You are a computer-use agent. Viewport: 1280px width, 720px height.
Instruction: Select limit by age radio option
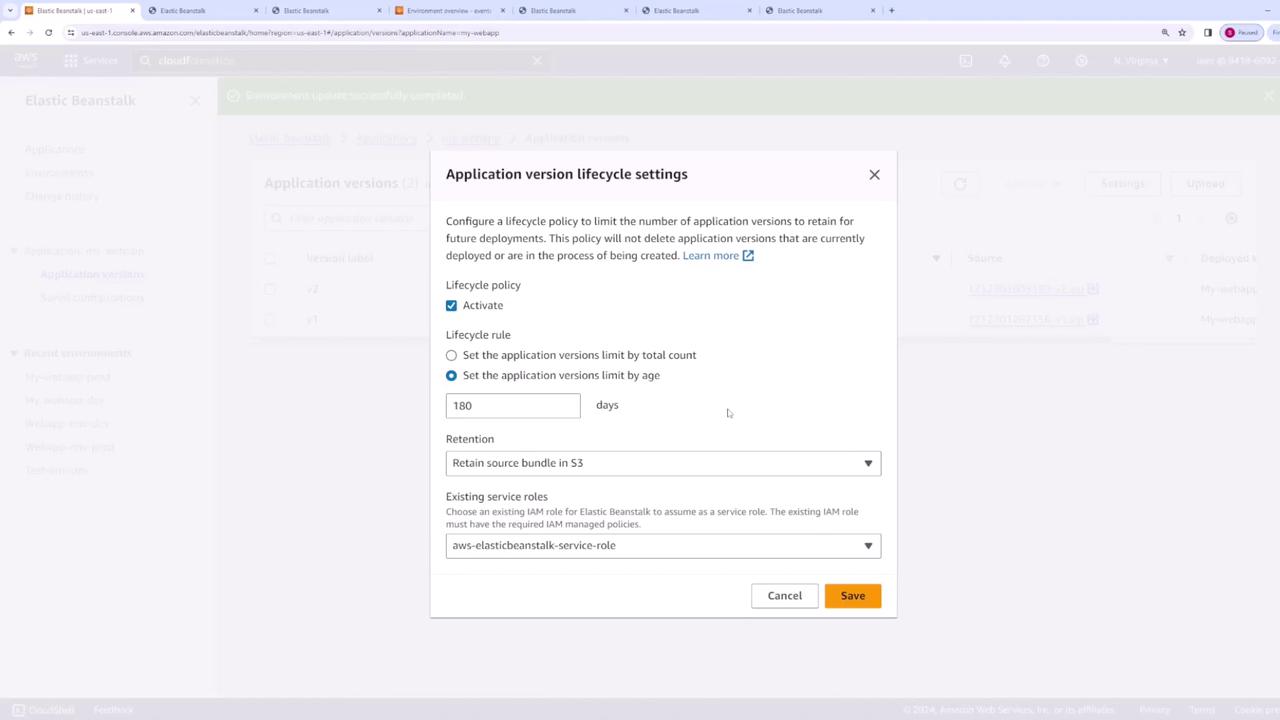point(452,376)
